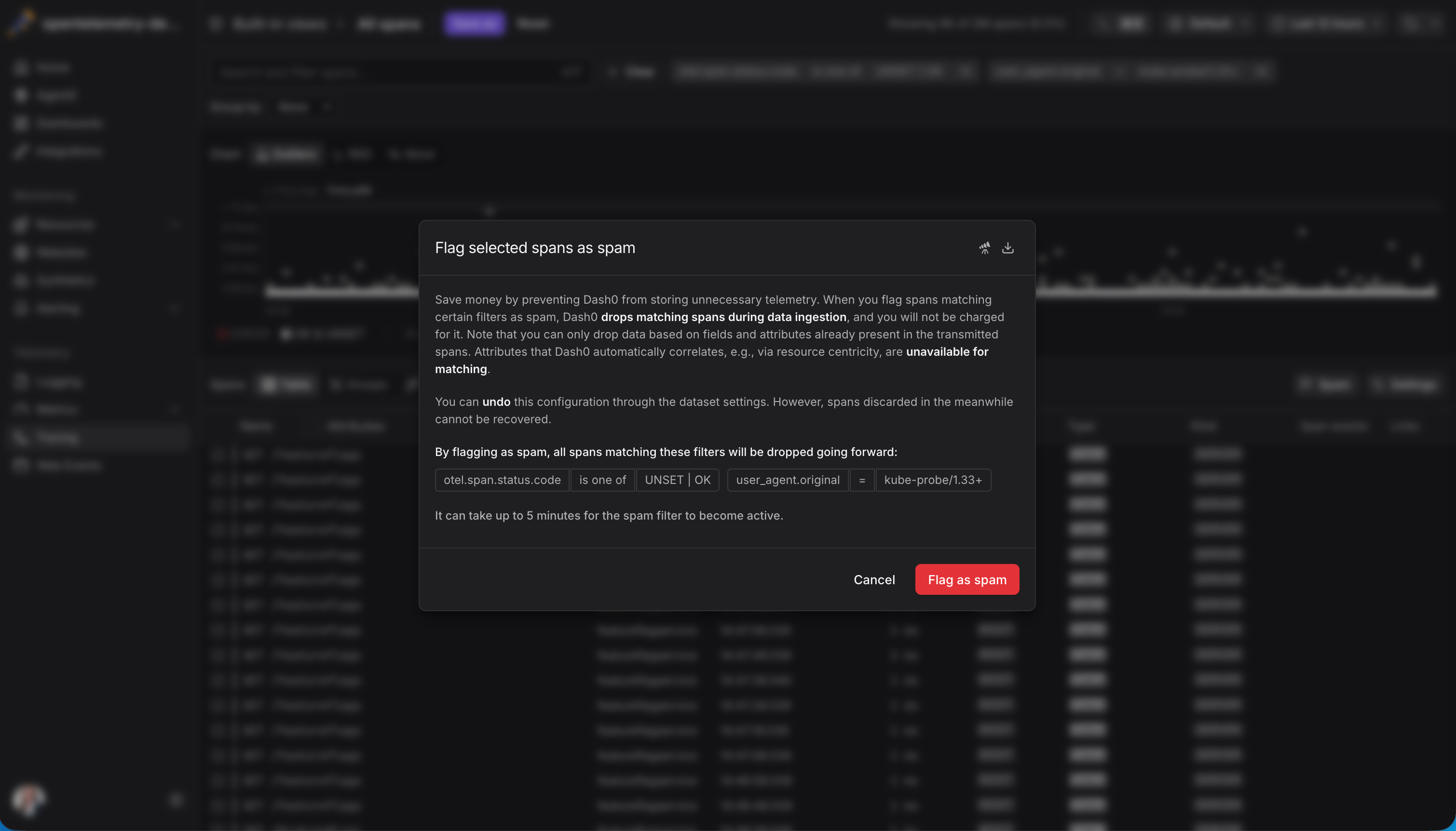
Task: Cancel the flag as spam dialog
Action: point(873,579)
